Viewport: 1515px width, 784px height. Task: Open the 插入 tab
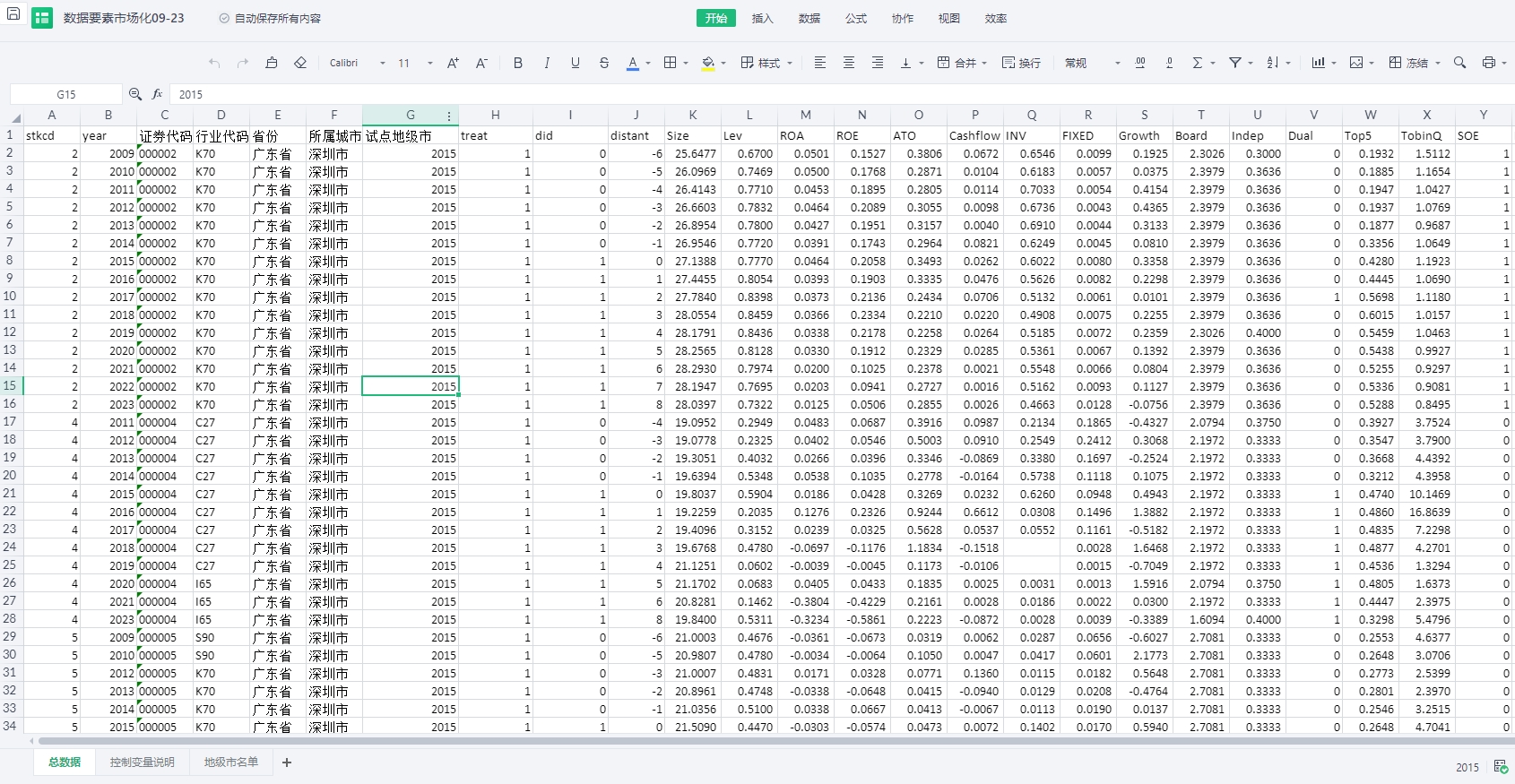tap(762, 18)
